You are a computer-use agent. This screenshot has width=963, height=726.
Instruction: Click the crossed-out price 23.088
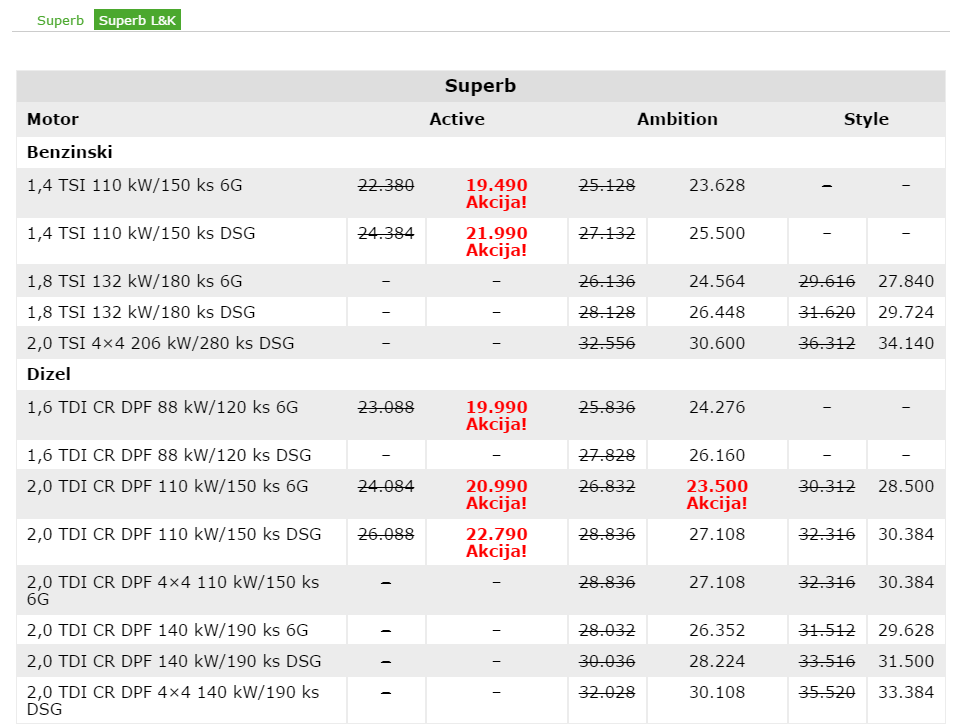click(386, 407)
